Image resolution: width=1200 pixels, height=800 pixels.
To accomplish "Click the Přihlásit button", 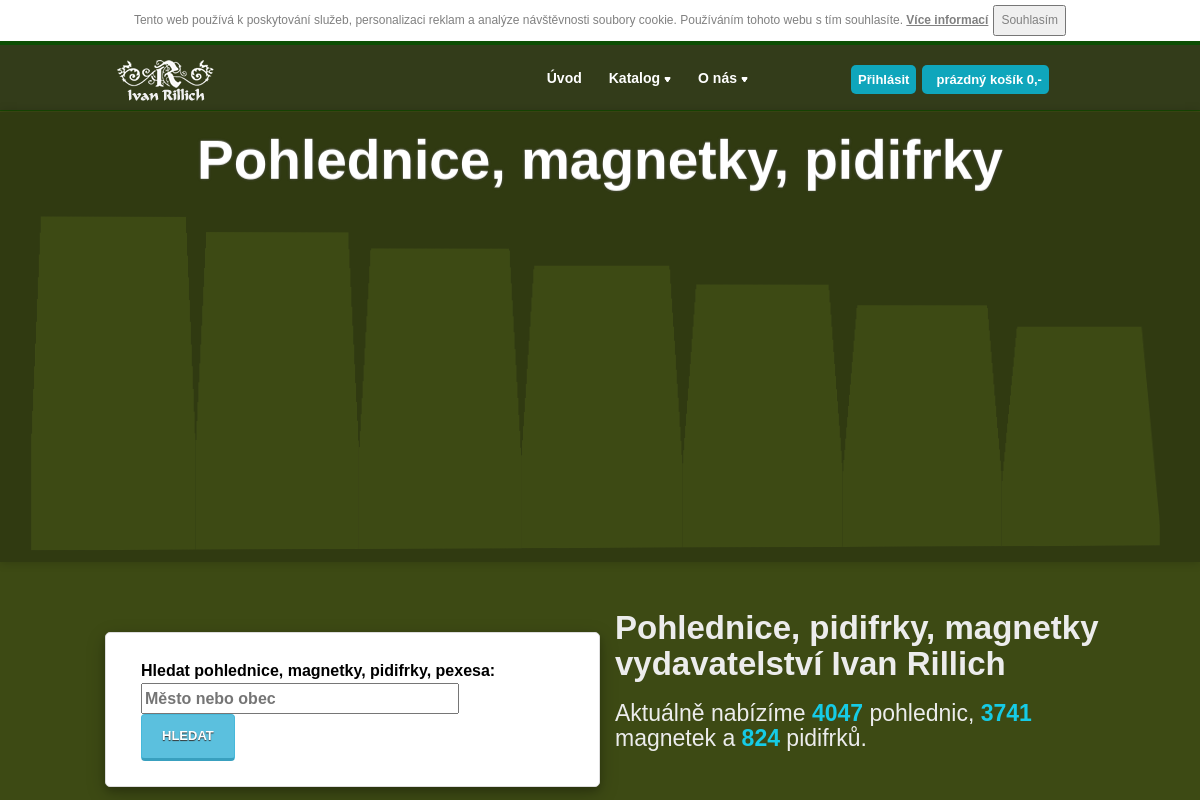I will tap(883, 80).
